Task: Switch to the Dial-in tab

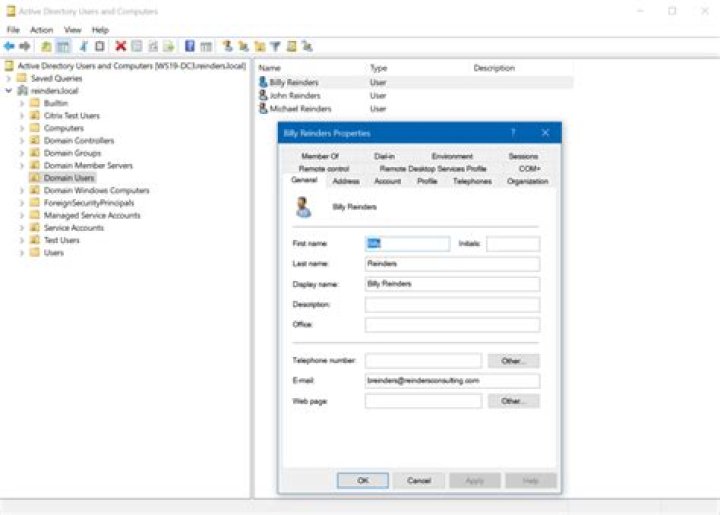Action: coord(384,156)
